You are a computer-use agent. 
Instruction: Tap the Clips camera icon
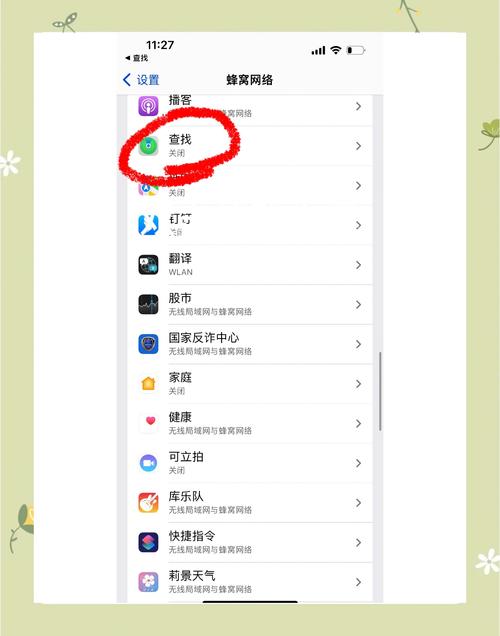pyautogui.click(x=148, y=463)
